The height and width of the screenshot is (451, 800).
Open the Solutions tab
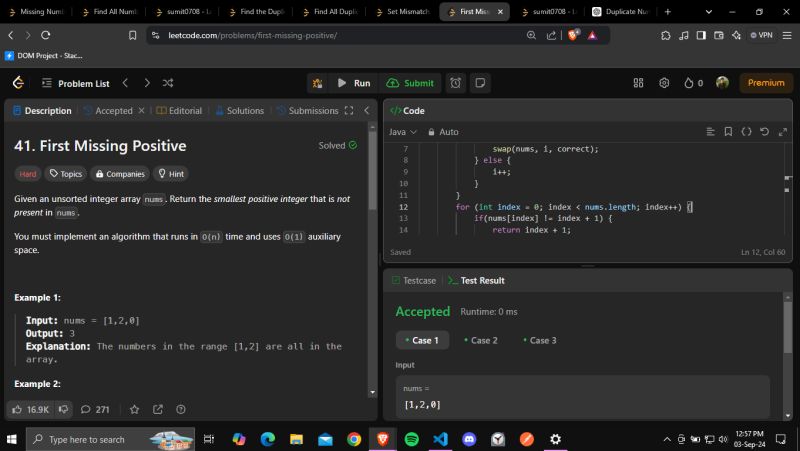click(x=240, y=111)
